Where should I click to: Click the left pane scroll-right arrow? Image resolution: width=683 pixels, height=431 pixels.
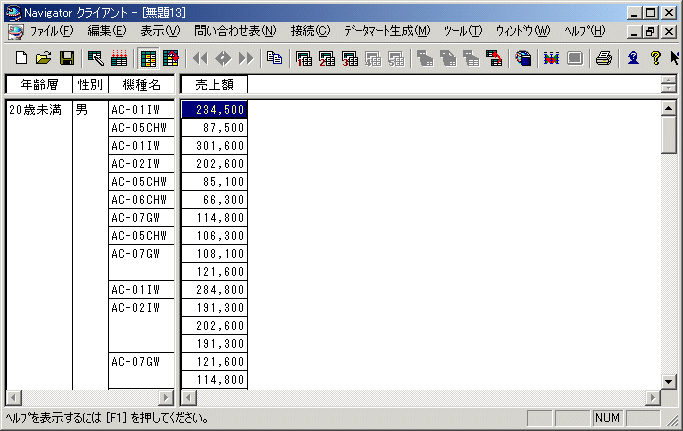(x=166, y=397)
